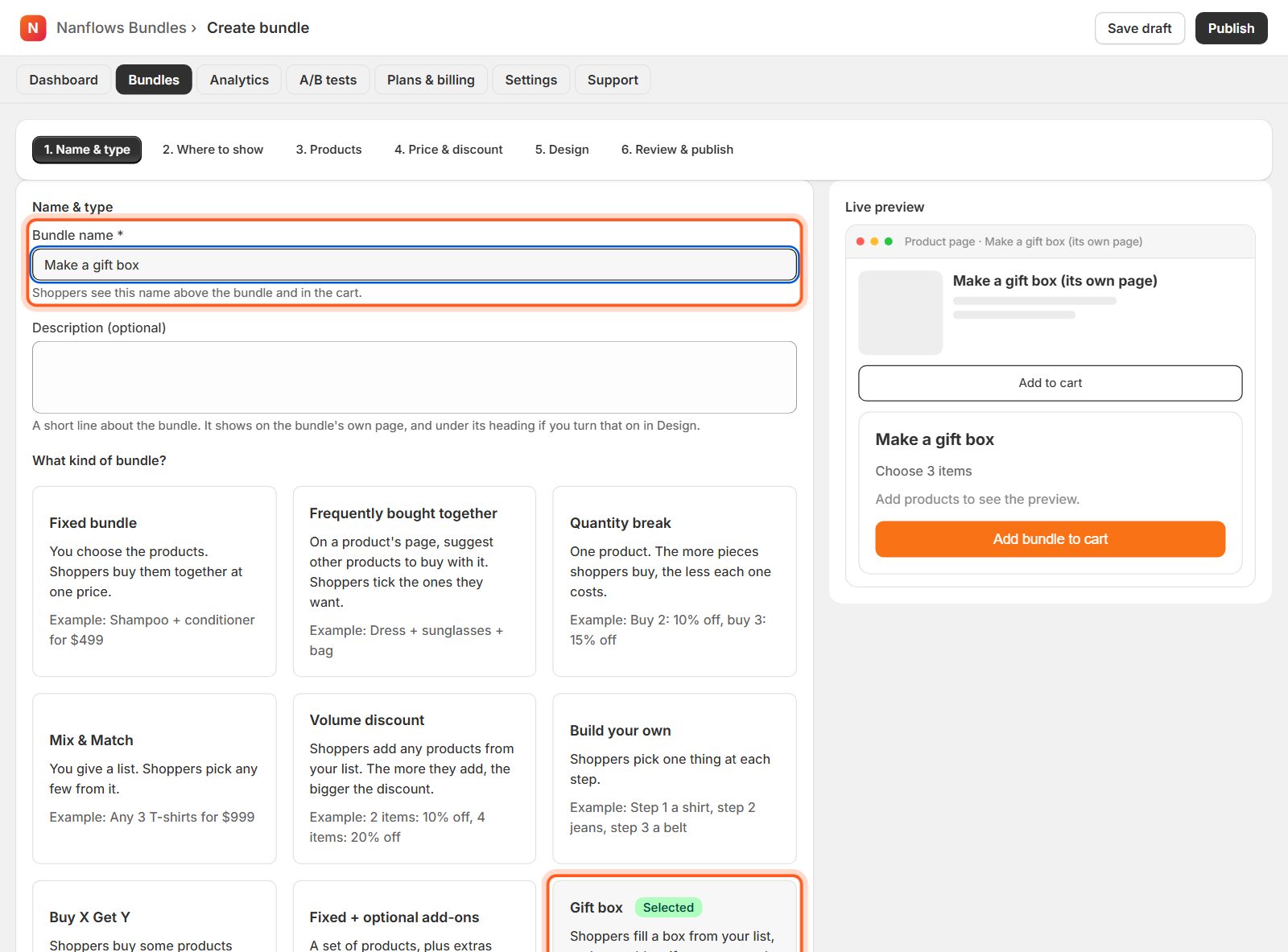Choose Fixed + optional add-ons card
This screenshot has height=952, width=1288.
coord(415,917)
